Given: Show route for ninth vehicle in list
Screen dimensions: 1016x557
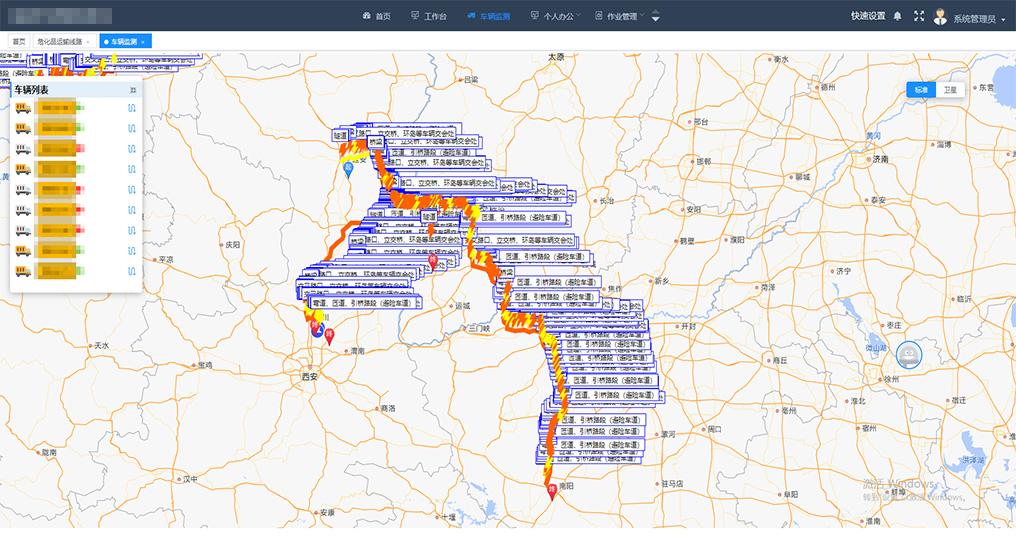Looking at the screenshot, I should click(x=132, y=271).
